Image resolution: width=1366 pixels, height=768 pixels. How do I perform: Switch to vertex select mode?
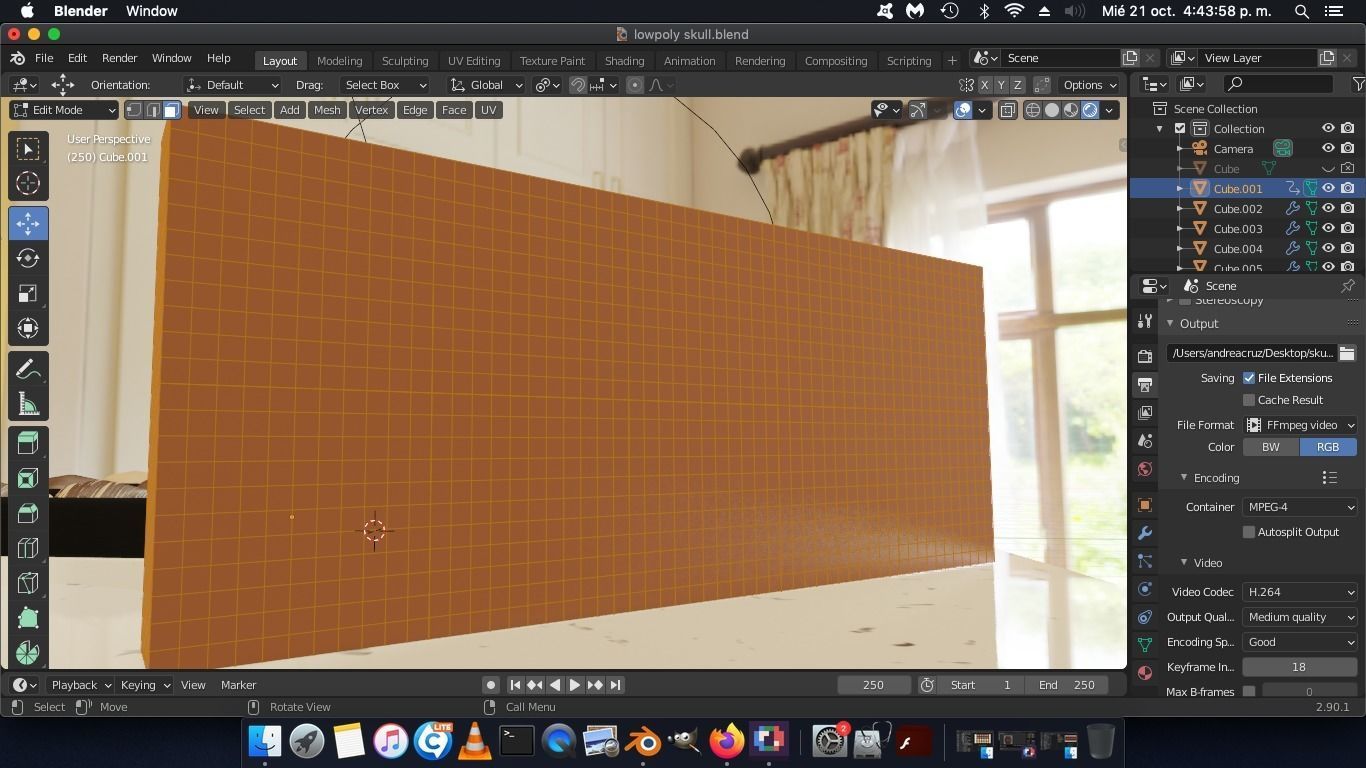point(134,110)
